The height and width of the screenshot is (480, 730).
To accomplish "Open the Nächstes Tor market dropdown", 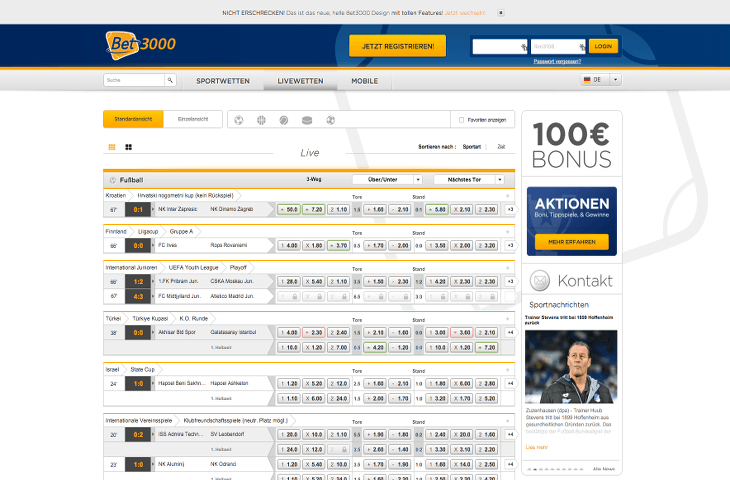I will 468,180.
